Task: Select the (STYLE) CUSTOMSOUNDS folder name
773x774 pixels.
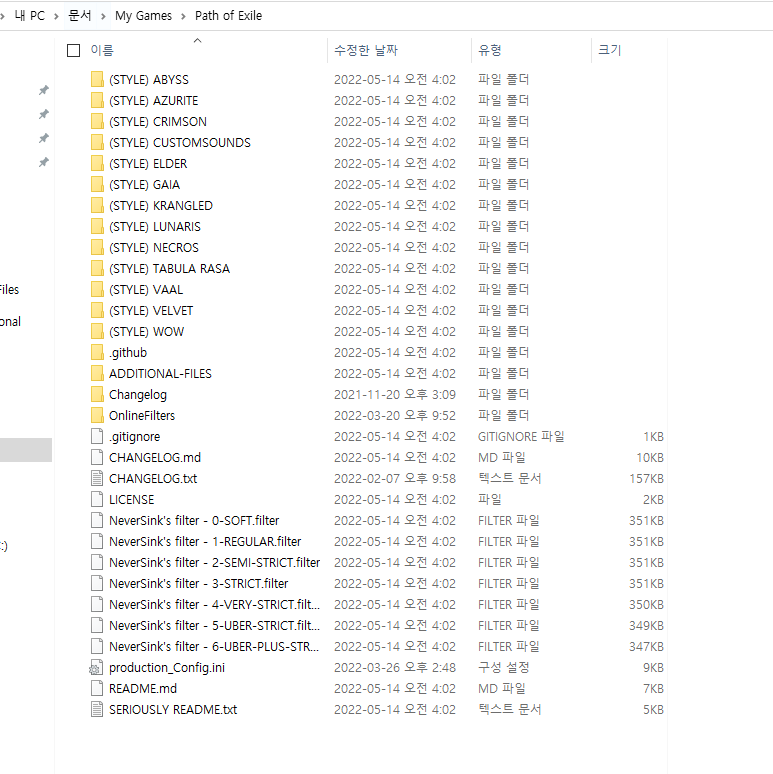Action: [180, 143]
